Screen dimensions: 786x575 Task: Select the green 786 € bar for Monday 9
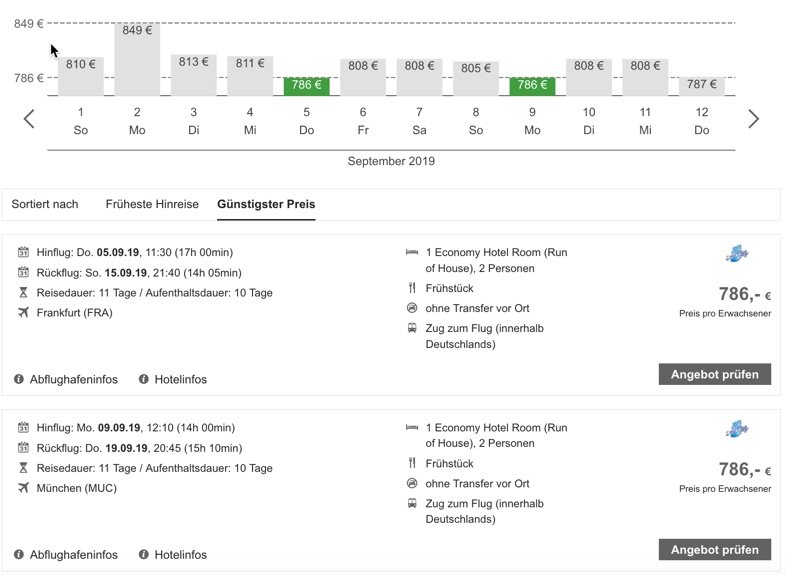[x=532, y=86]
